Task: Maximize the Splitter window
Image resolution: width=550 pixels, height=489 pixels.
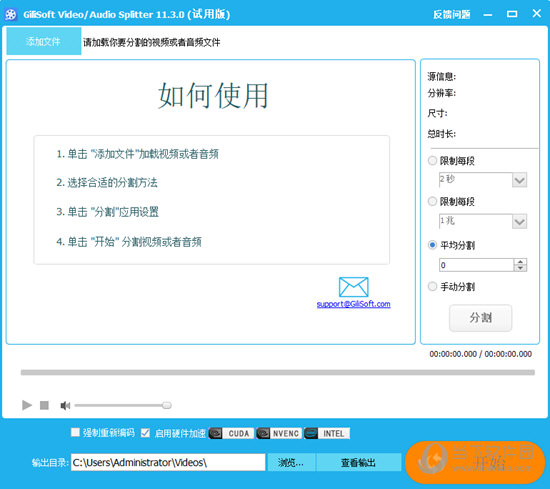Action: (x=512, y=14)
